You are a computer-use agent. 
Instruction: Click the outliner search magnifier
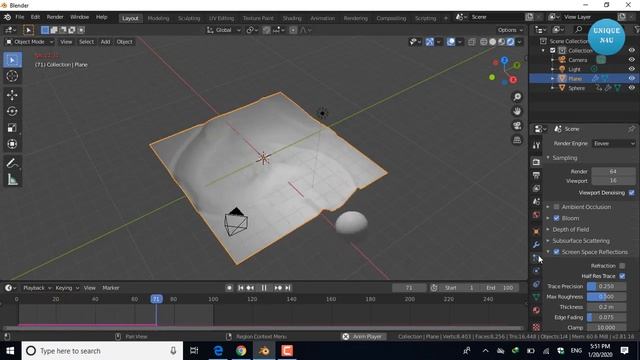pyautogui.click(x=579, y=29)
